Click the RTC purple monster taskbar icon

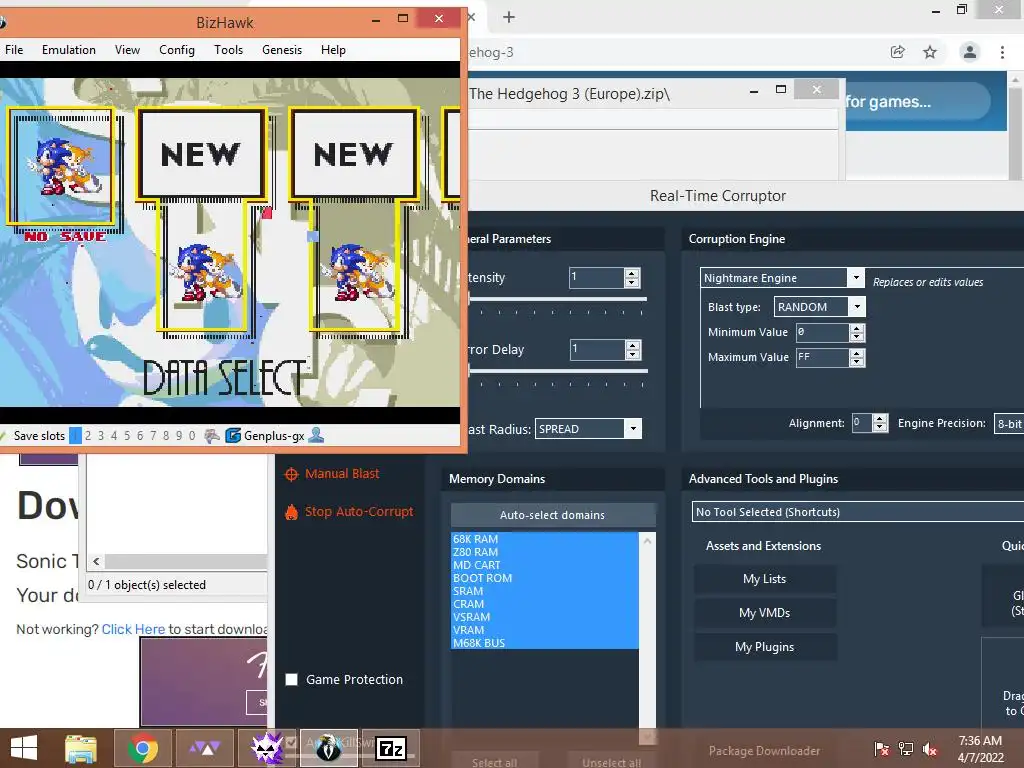click(x=267, y=748)
